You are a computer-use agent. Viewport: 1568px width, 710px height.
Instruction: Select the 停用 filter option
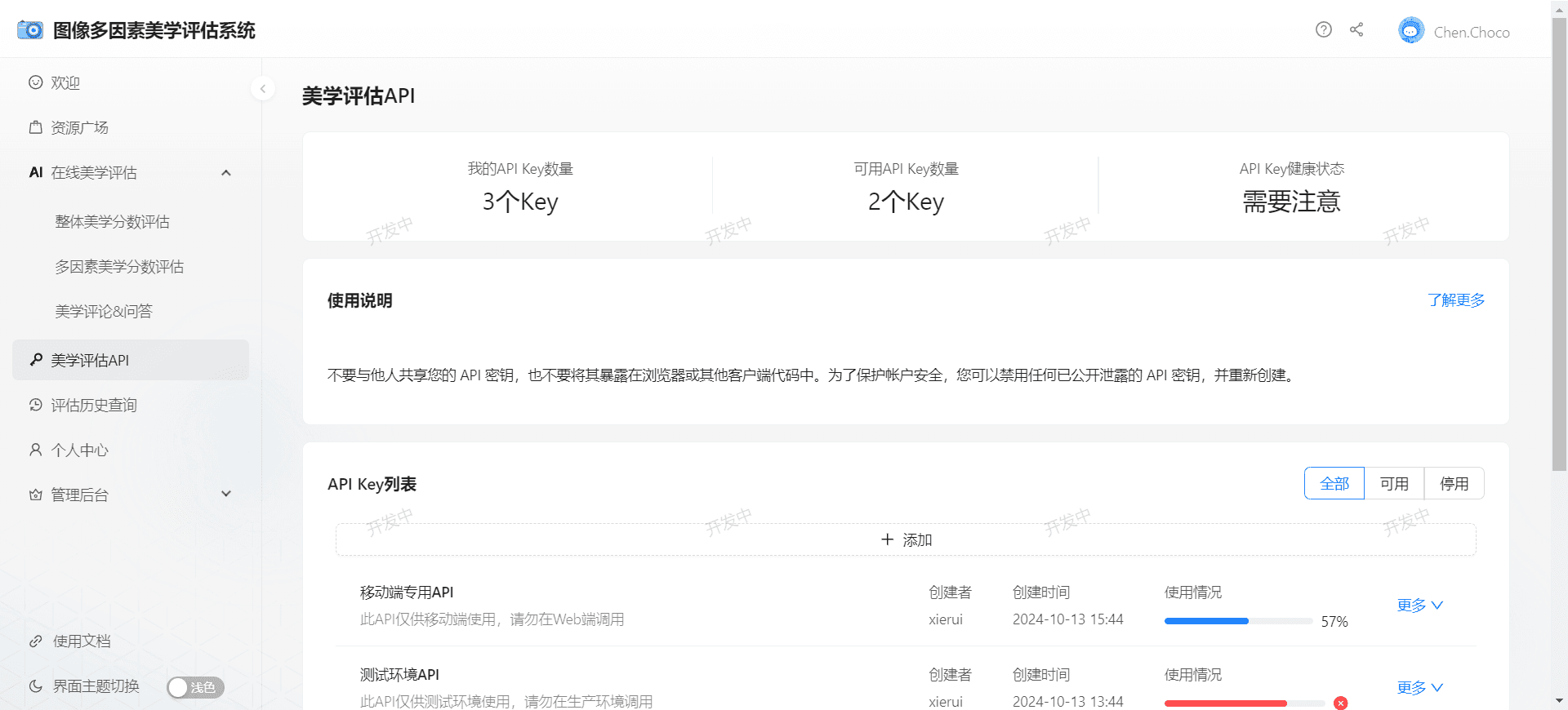point(1454,484)
